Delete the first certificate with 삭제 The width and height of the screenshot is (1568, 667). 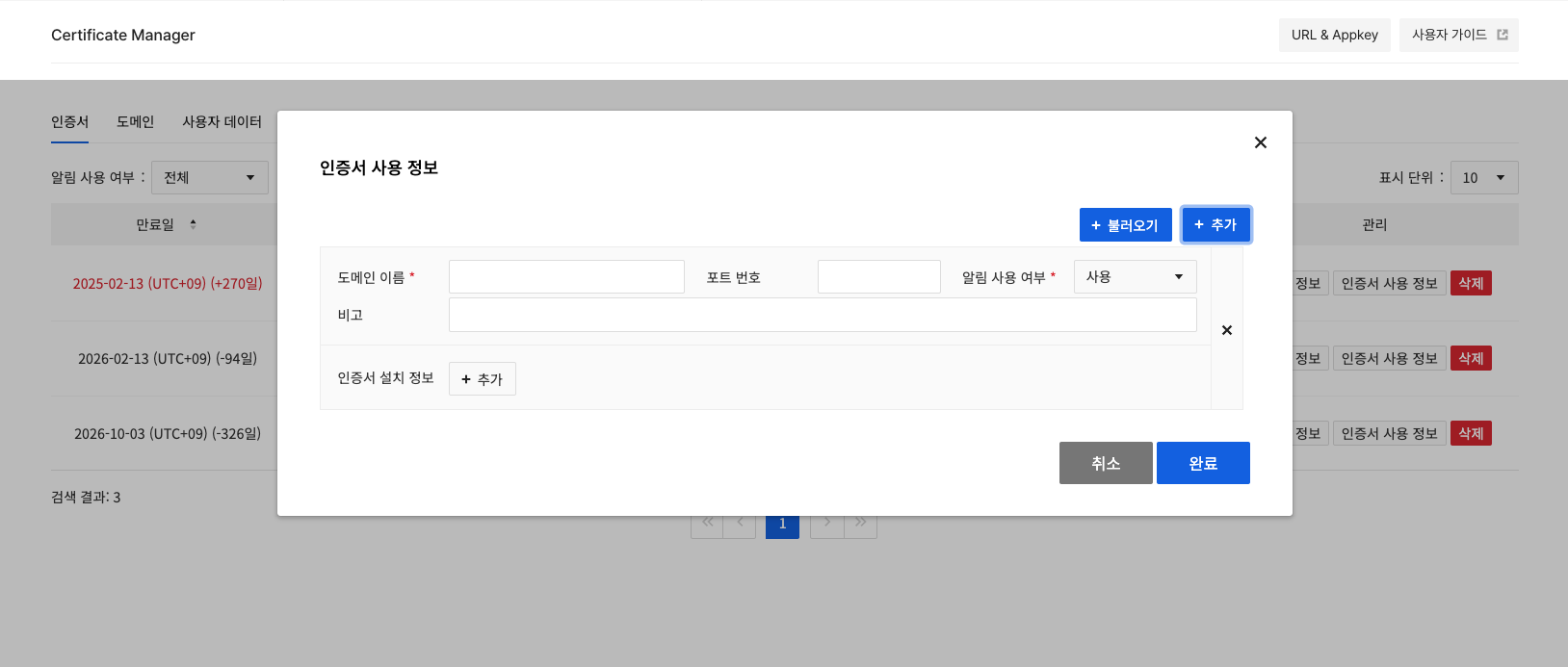pos(1471,284)
